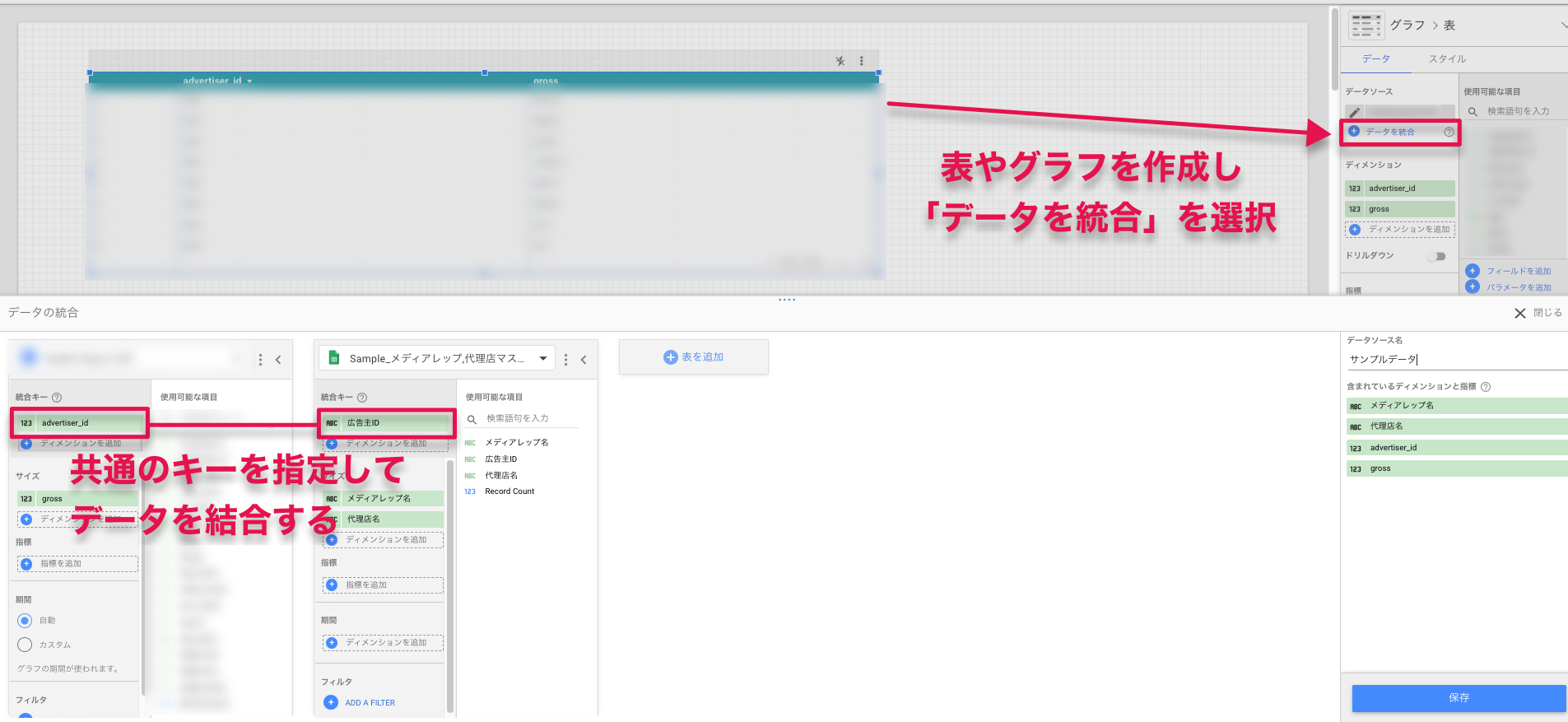Open three-dot menu on selected table chart

tap(862, 61)
